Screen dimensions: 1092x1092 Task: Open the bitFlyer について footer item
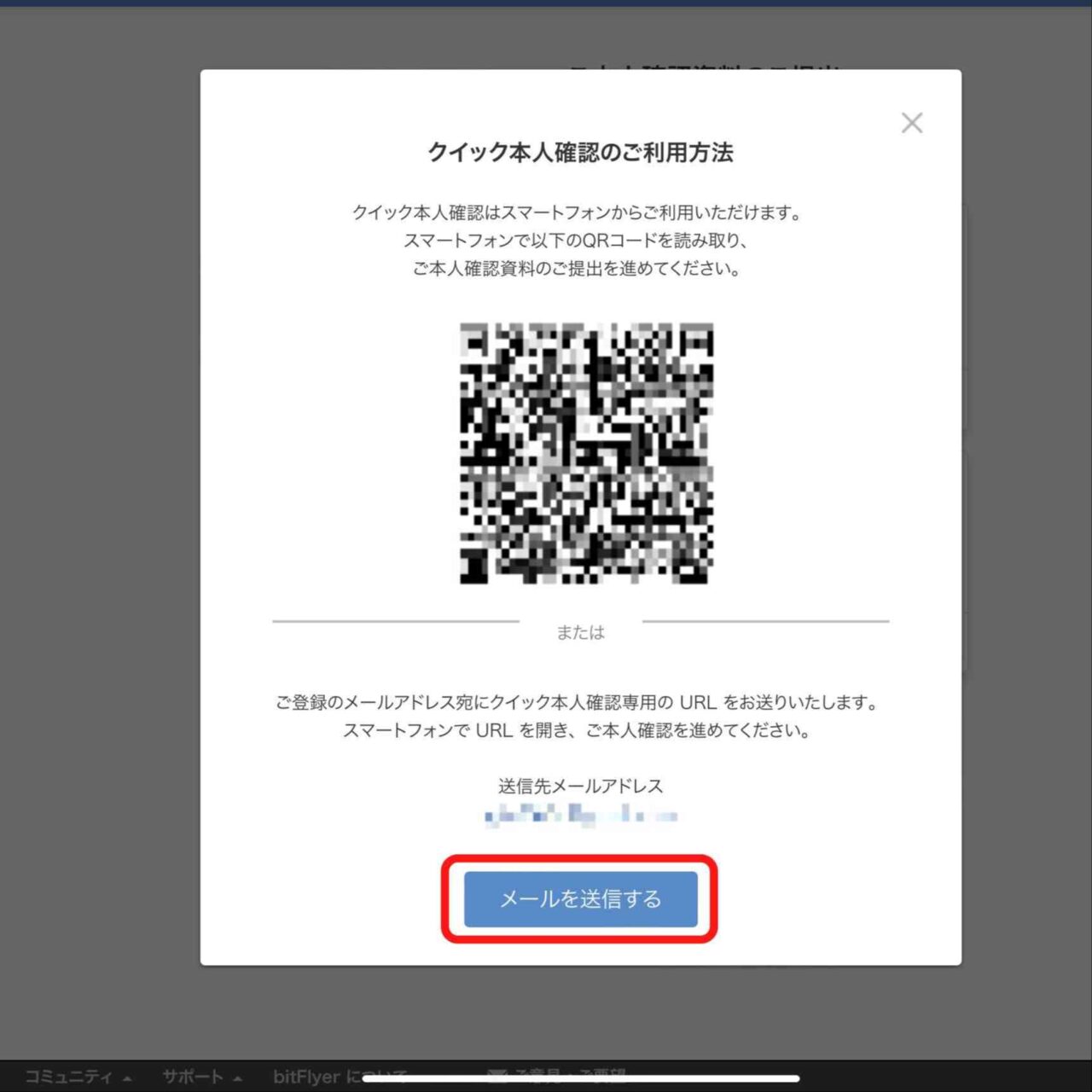click(340, 1077)
